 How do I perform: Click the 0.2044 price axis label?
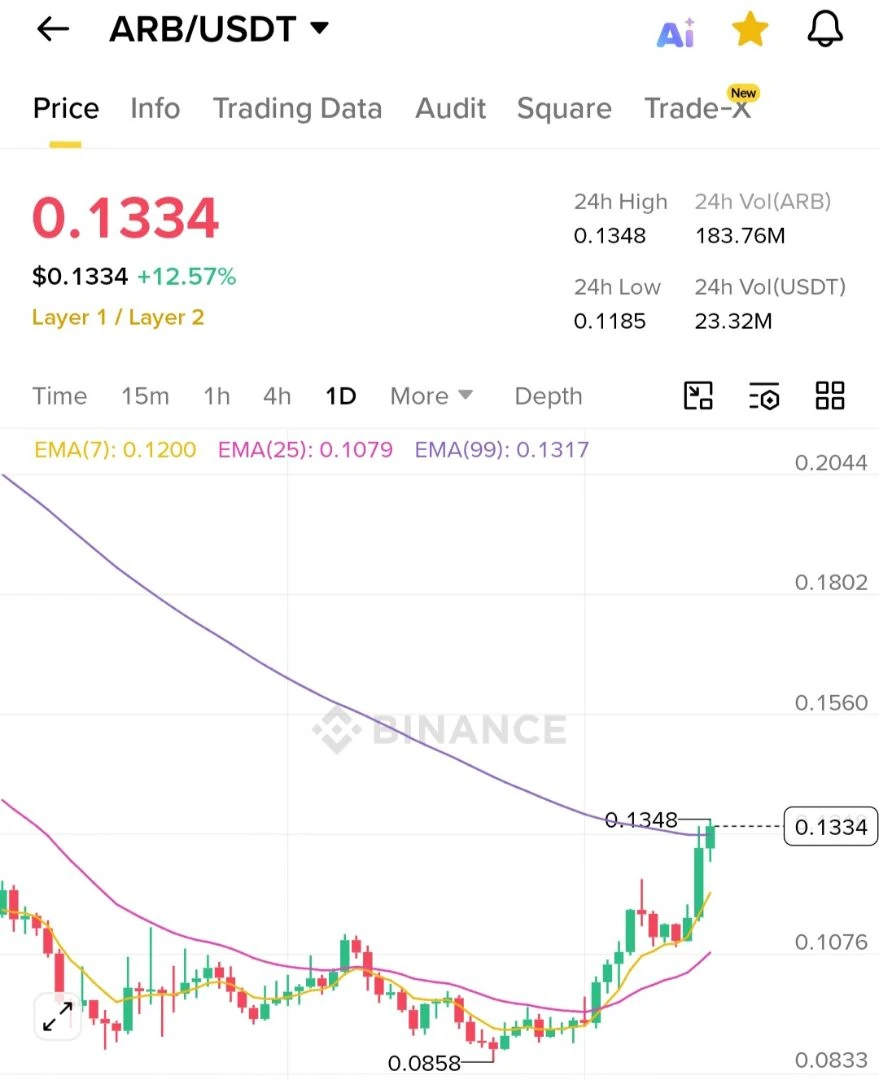click(x=831, y=462)
